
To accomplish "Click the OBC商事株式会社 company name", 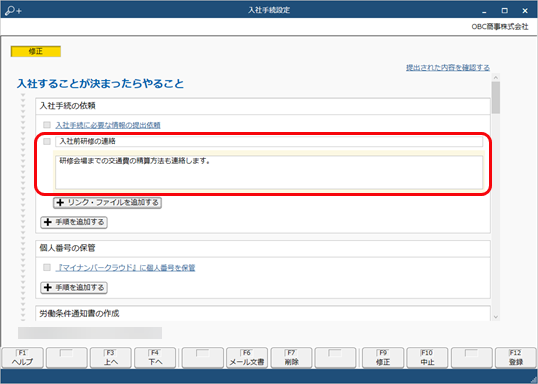I will coord(500,27).
